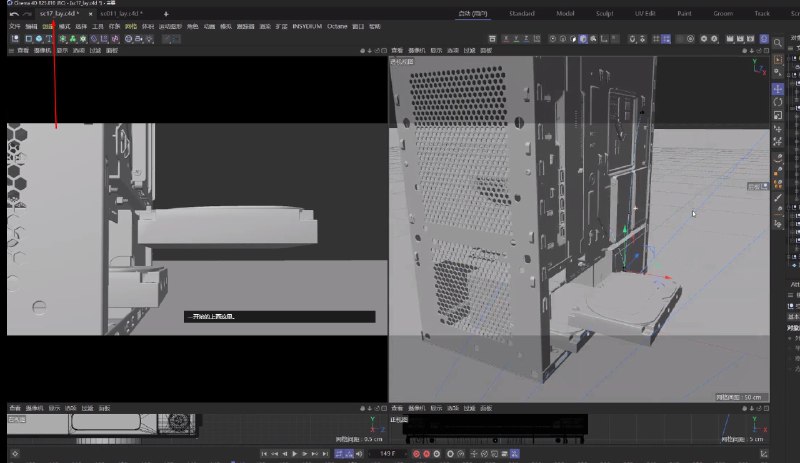The image size is (800, 463).
Task: Click the 149 F current frame field
Action: [387, 454]
